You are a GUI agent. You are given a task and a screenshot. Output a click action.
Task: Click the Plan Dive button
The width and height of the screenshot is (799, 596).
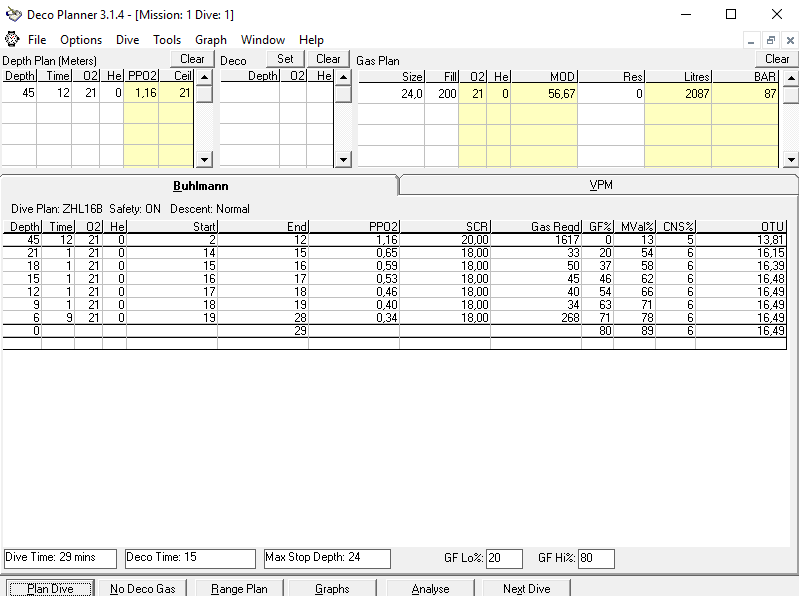pos(50,588)
